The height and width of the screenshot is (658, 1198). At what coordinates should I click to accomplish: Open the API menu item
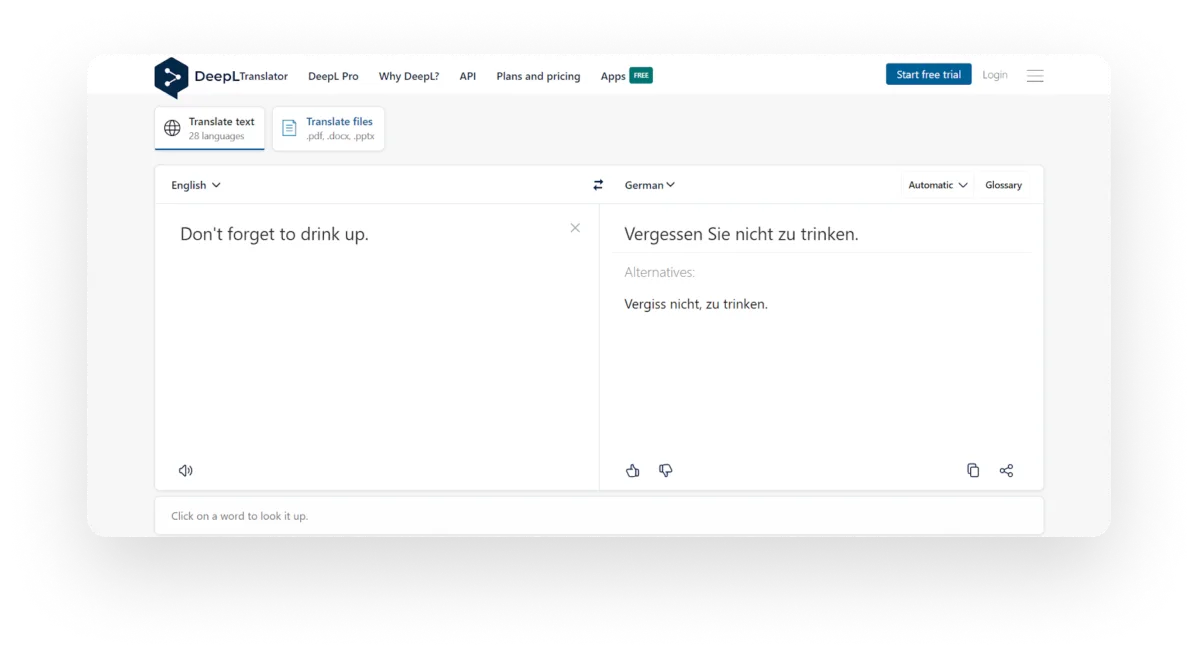tap(467, 75)
